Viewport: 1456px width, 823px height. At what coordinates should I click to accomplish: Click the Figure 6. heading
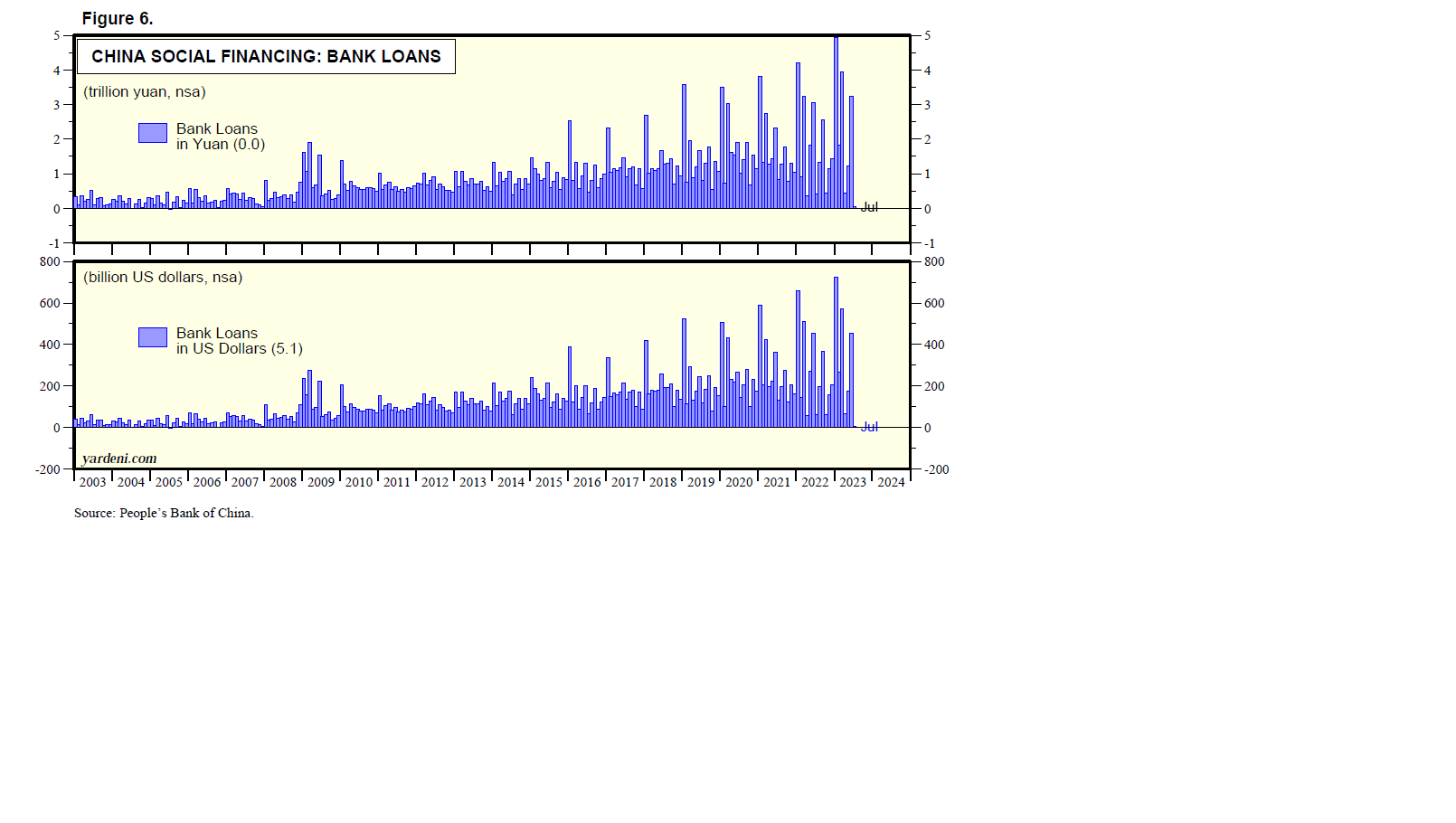pos(118,18)
